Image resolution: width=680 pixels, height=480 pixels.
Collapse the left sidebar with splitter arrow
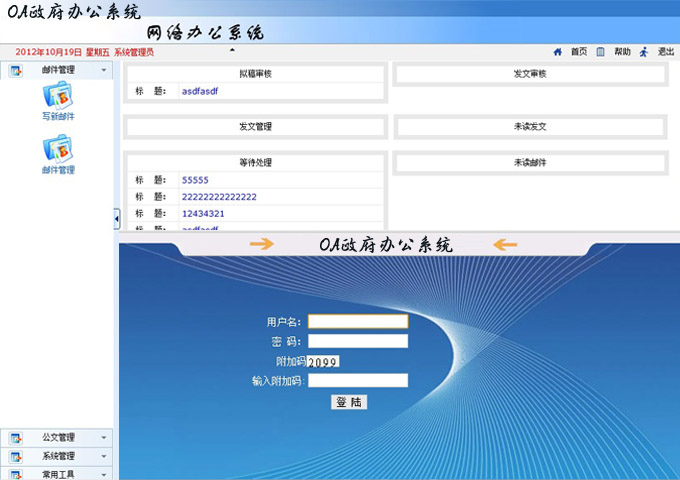(x=116, y=218)
